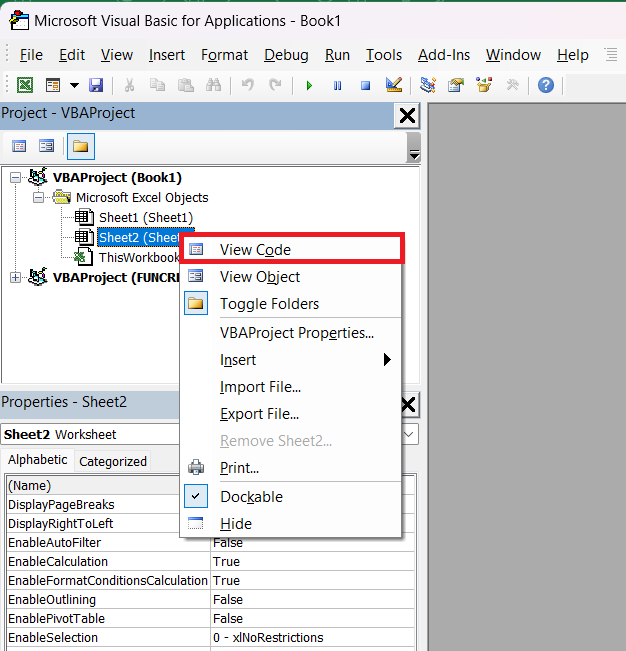Screen dimensions: 626x651
Task: Open the Window menu
Action: pos(514,55)
